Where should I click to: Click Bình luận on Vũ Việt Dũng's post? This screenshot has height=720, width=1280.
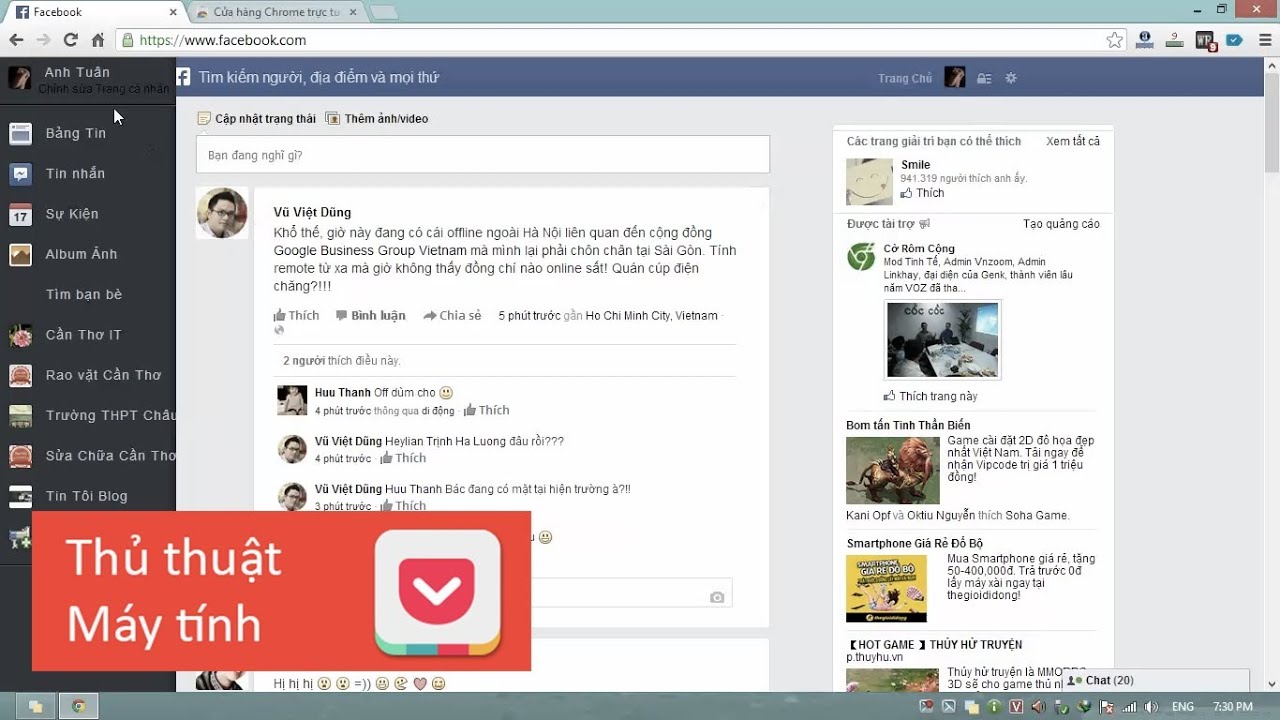371,315
